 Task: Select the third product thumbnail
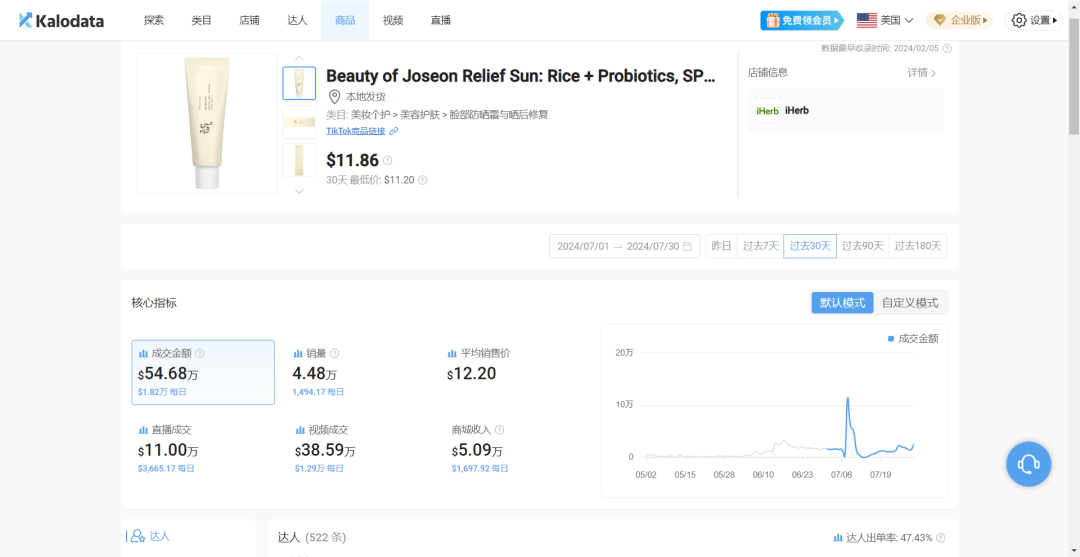pyautogui.click(x=299, y=160)
